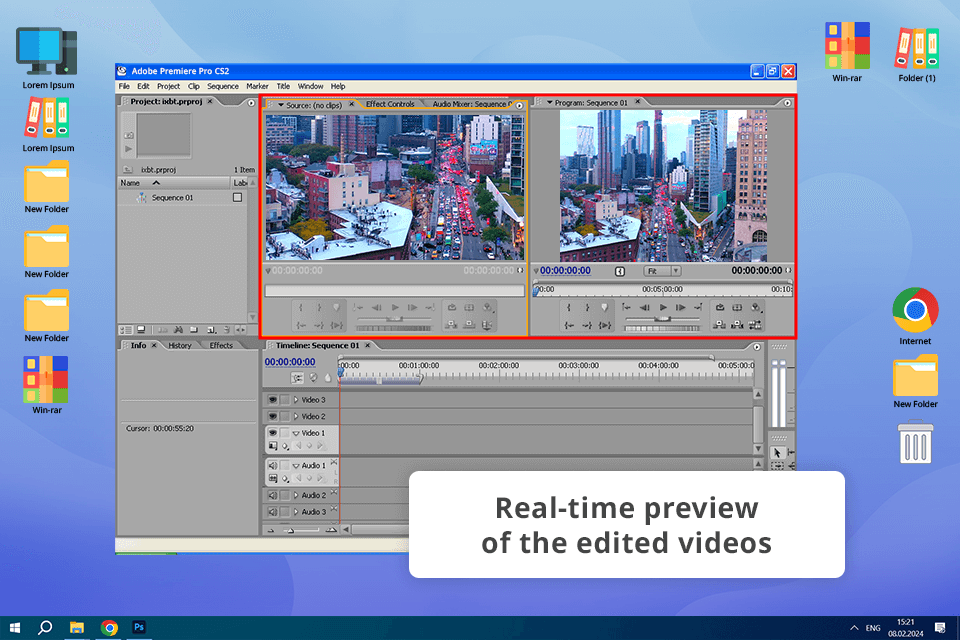Click Insert button in Source monitor
The width and height of the screenshot is (960, 640).
point(451,325)
